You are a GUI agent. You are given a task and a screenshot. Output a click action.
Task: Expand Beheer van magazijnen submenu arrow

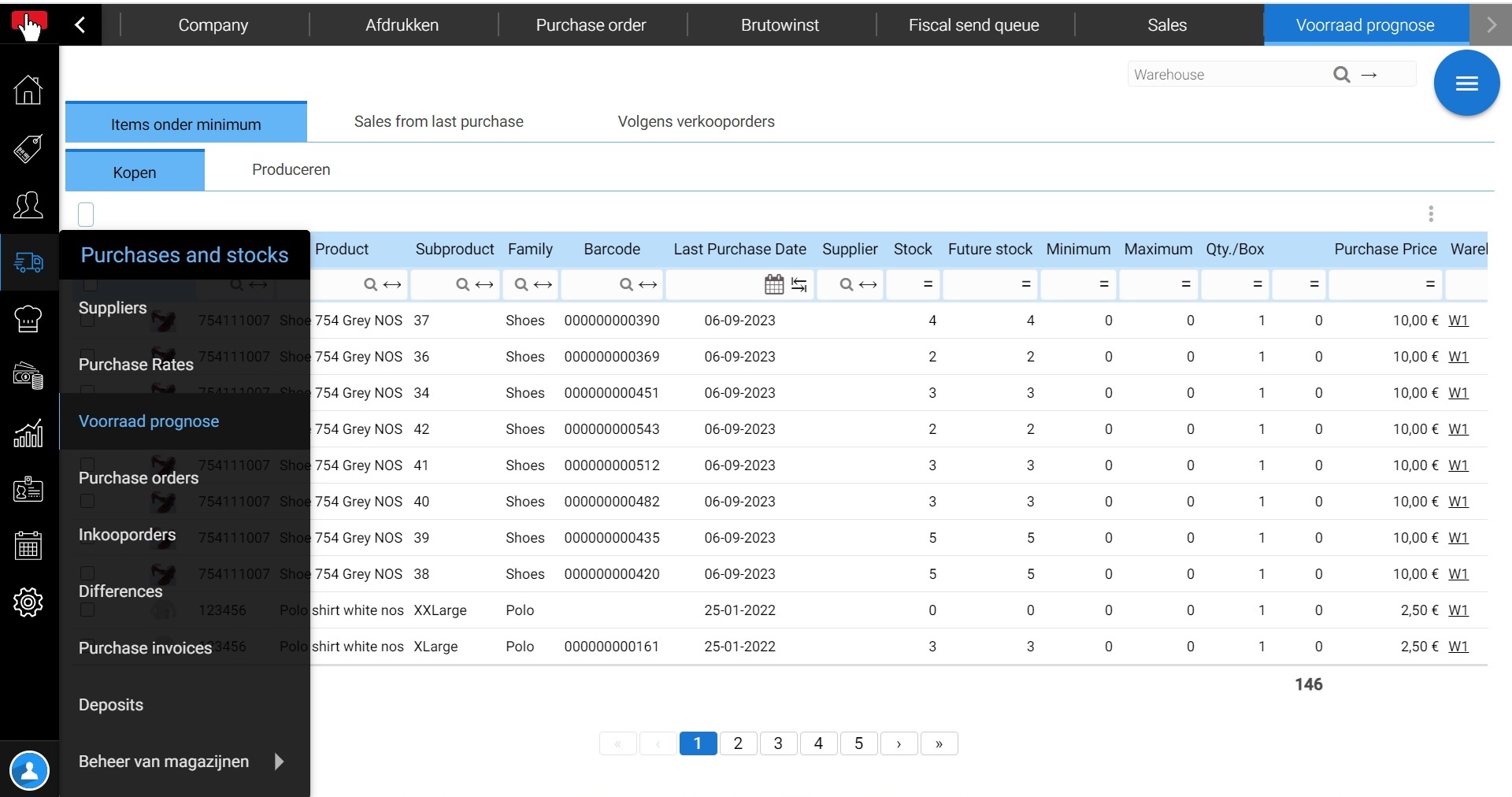[279, 762]
